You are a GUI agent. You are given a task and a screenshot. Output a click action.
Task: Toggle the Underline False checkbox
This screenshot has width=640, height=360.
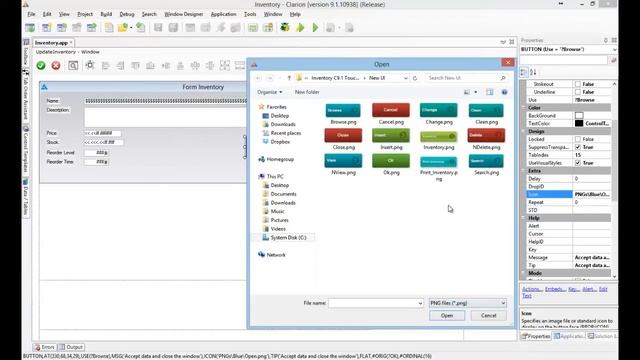click(x=578, y=92)
